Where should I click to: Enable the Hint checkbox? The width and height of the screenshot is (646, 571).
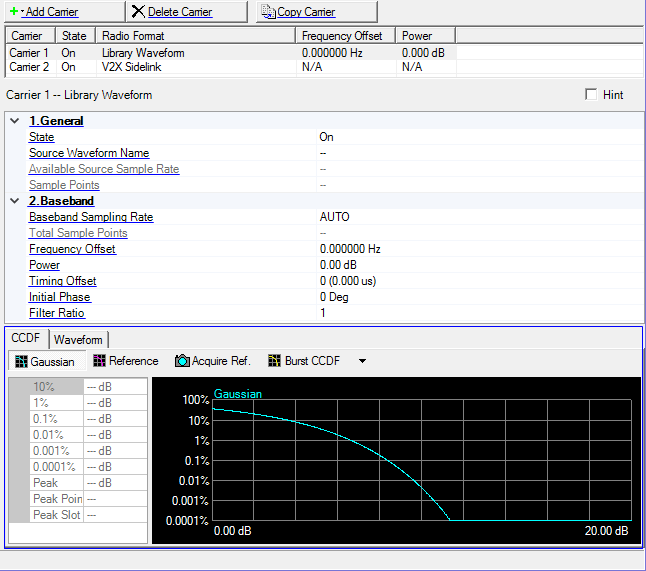(592, 95)
